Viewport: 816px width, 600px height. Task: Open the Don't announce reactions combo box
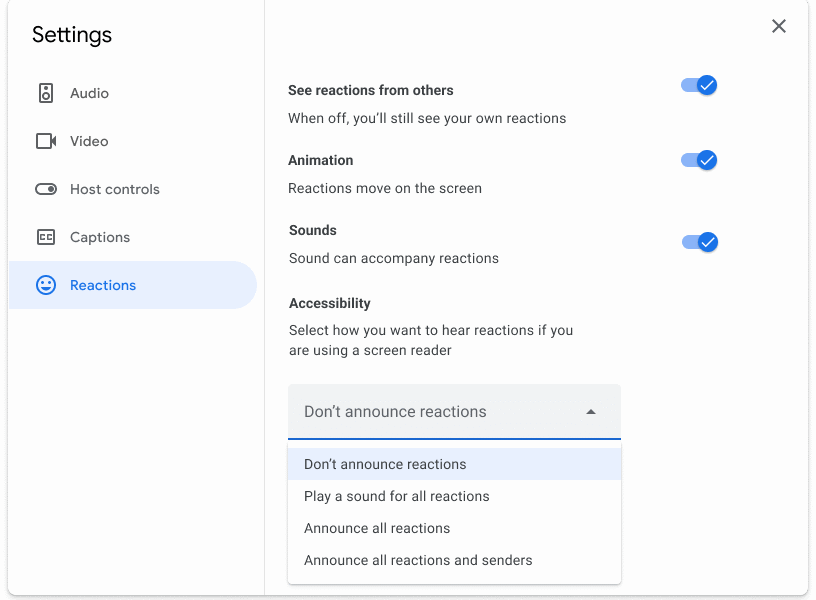(454, 411)
